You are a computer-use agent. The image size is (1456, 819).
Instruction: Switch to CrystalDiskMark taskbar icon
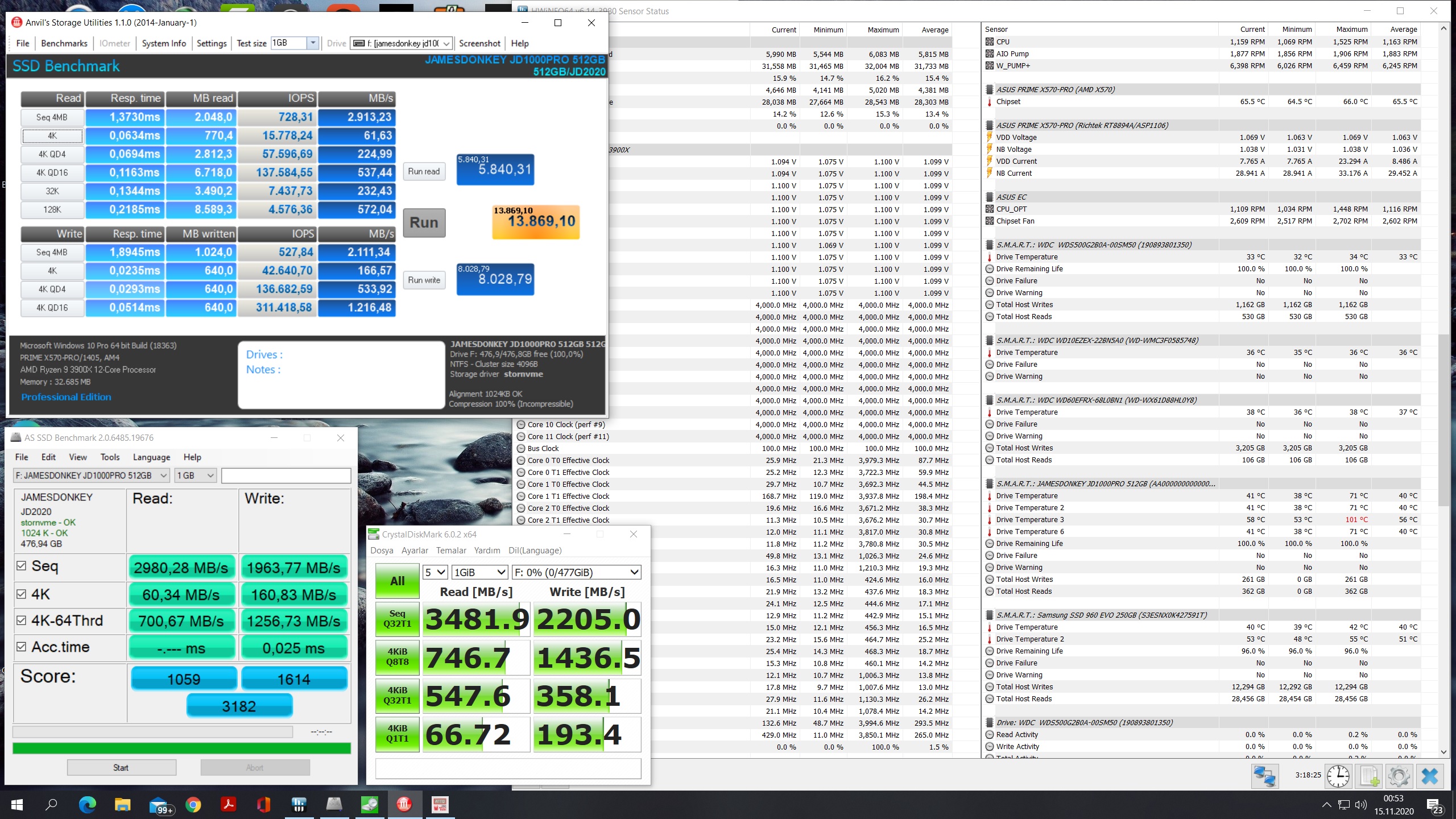[x=369, y=805]
